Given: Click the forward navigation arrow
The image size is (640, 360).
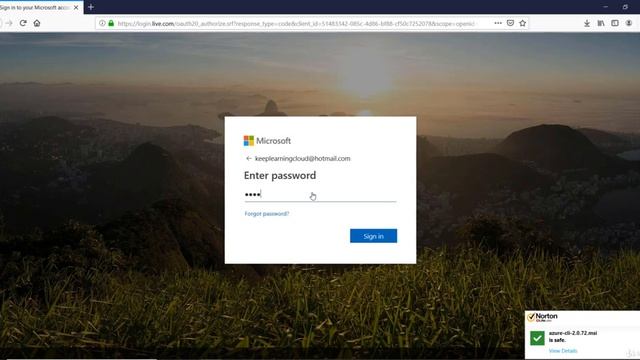Looking at the screenshot, I should tap(9, 23).
